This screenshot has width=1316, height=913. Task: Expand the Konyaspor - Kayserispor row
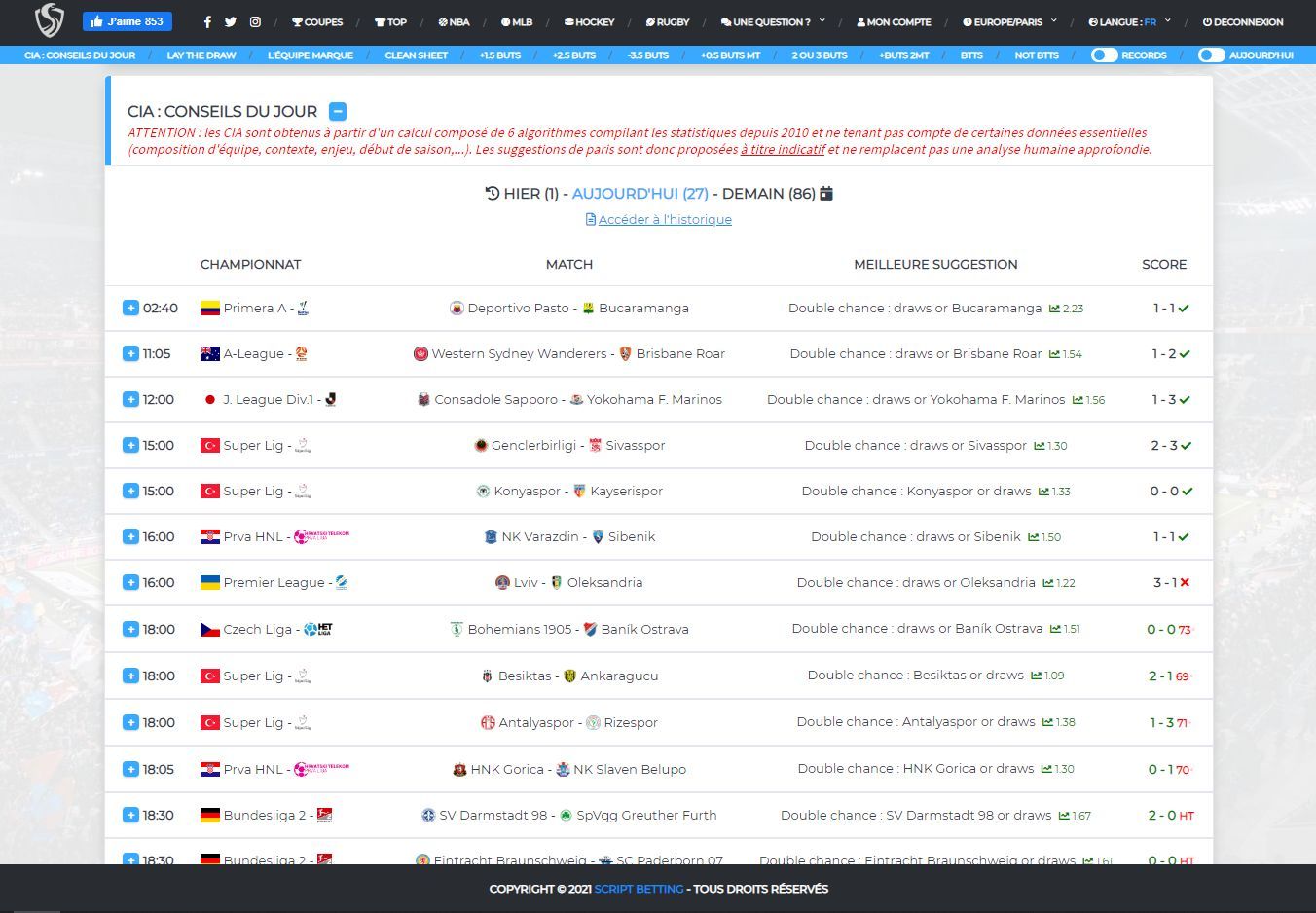click(130, 491)
